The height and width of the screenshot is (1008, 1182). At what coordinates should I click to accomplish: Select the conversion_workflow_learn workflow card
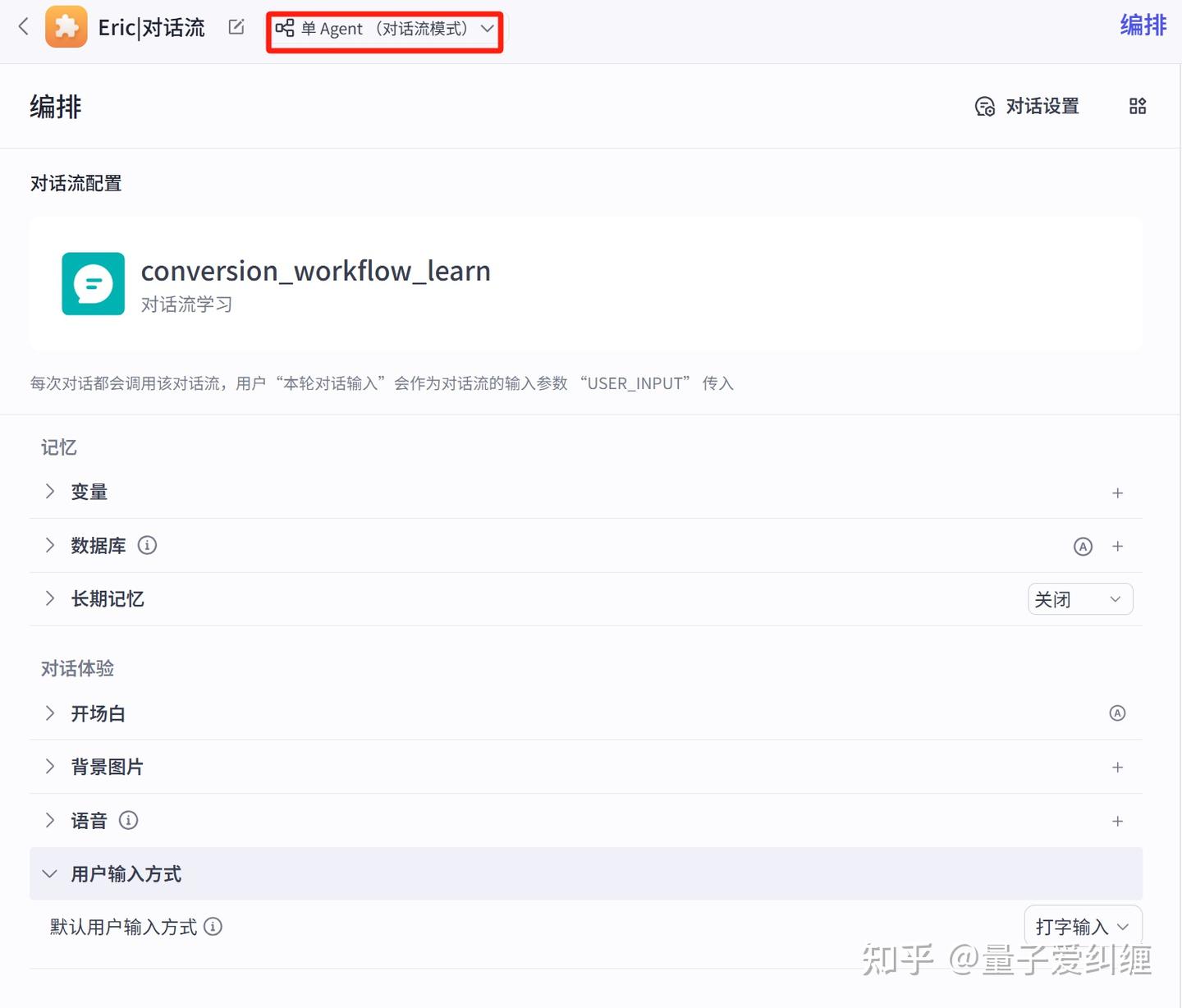[586, 284]
